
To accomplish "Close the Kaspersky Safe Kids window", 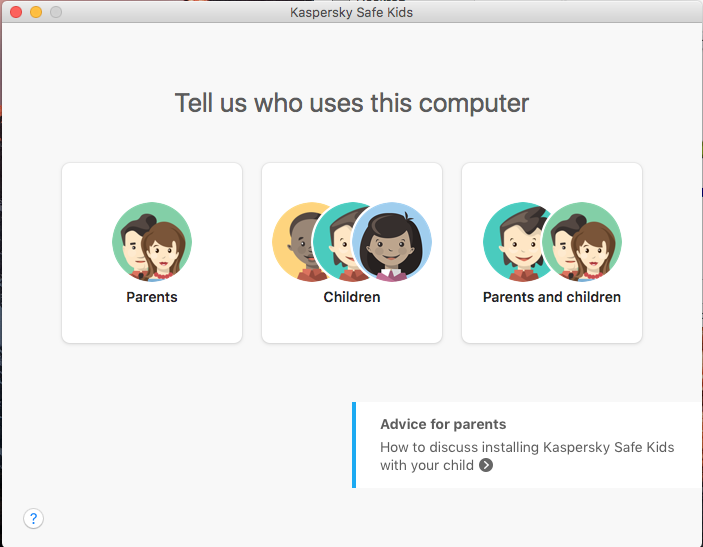I will click(16, 12).
